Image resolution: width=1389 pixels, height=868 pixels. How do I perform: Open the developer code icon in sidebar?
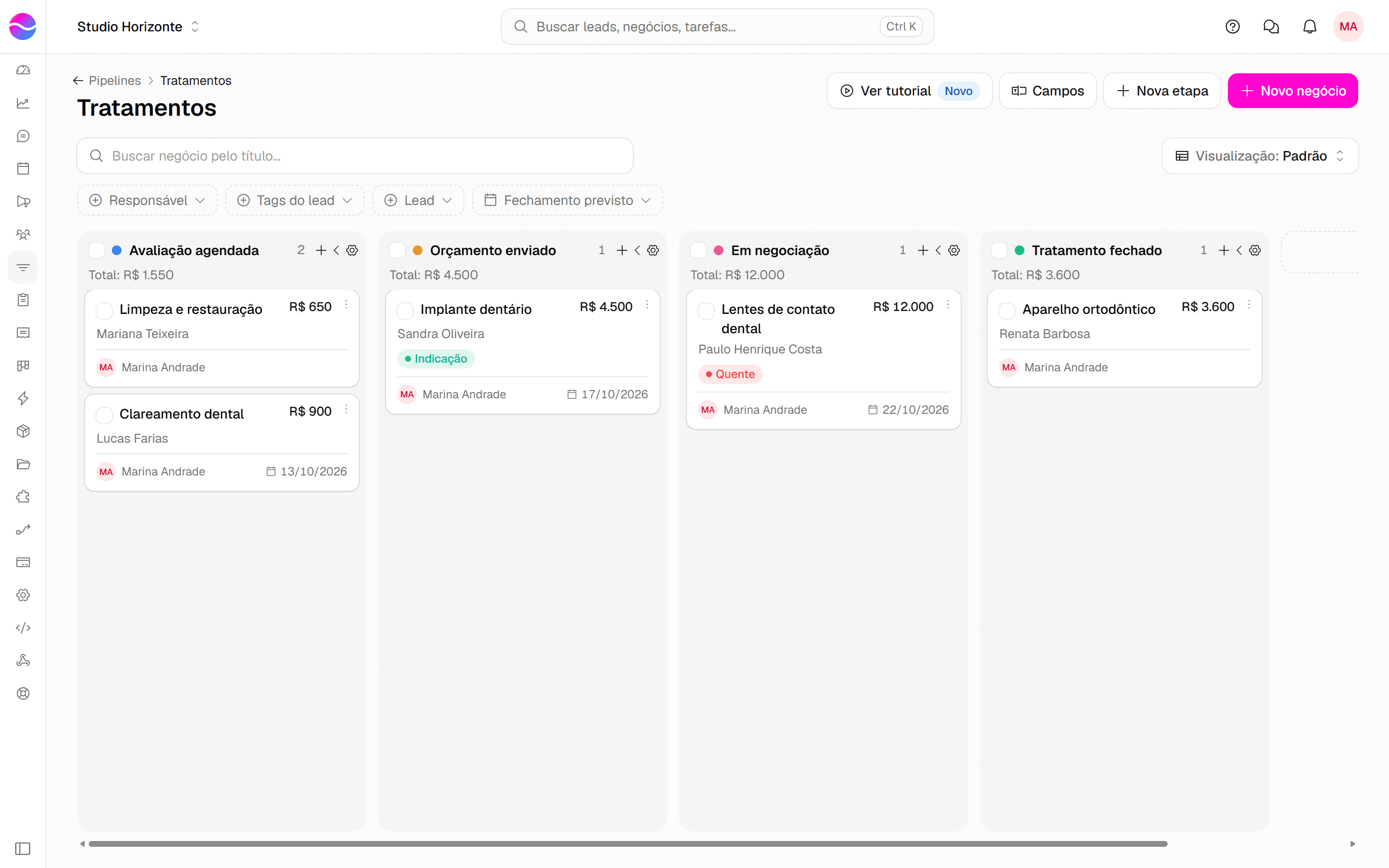point(23,627)
